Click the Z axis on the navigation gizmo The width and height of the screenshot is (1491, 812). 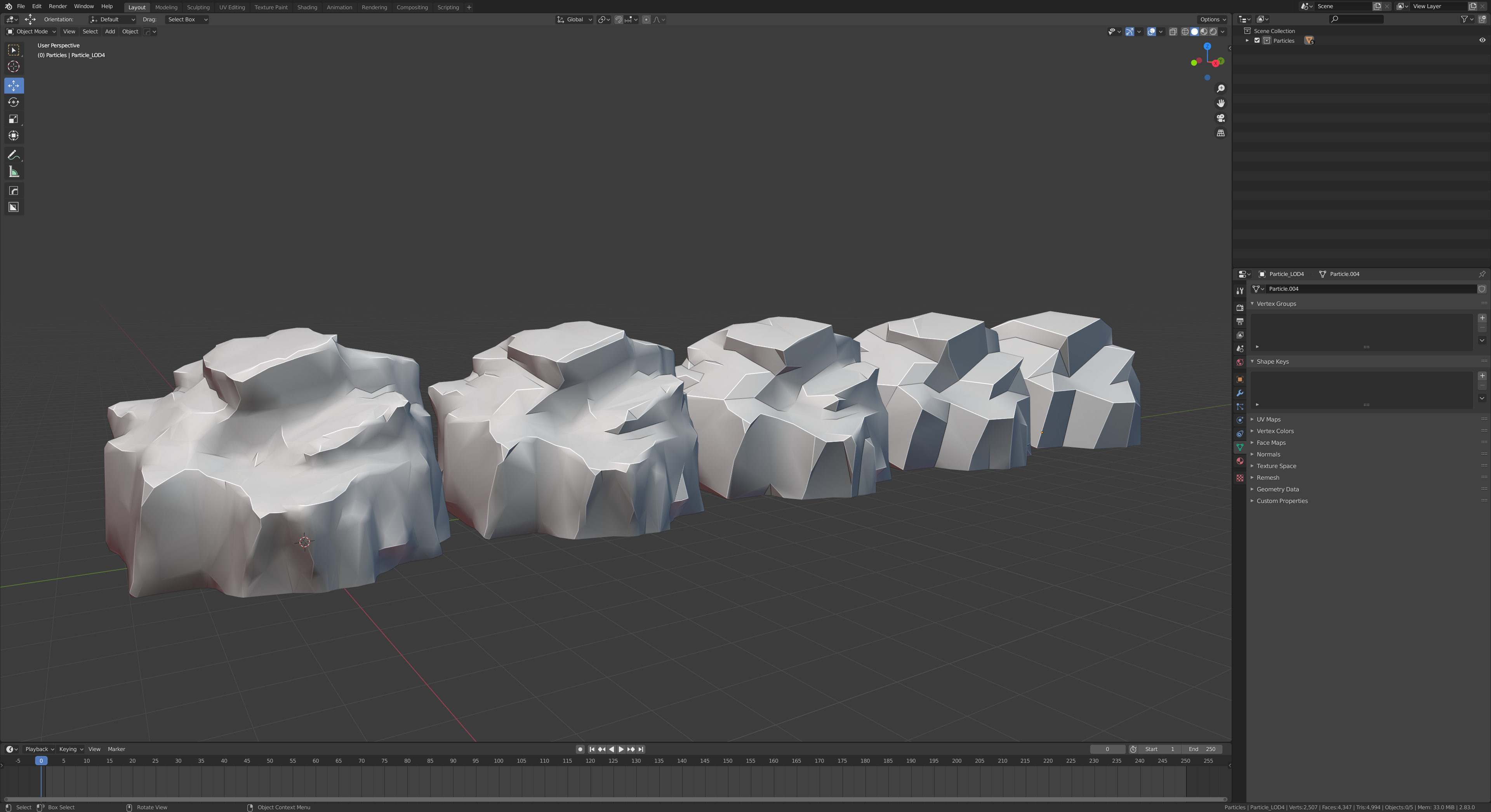1208,46
